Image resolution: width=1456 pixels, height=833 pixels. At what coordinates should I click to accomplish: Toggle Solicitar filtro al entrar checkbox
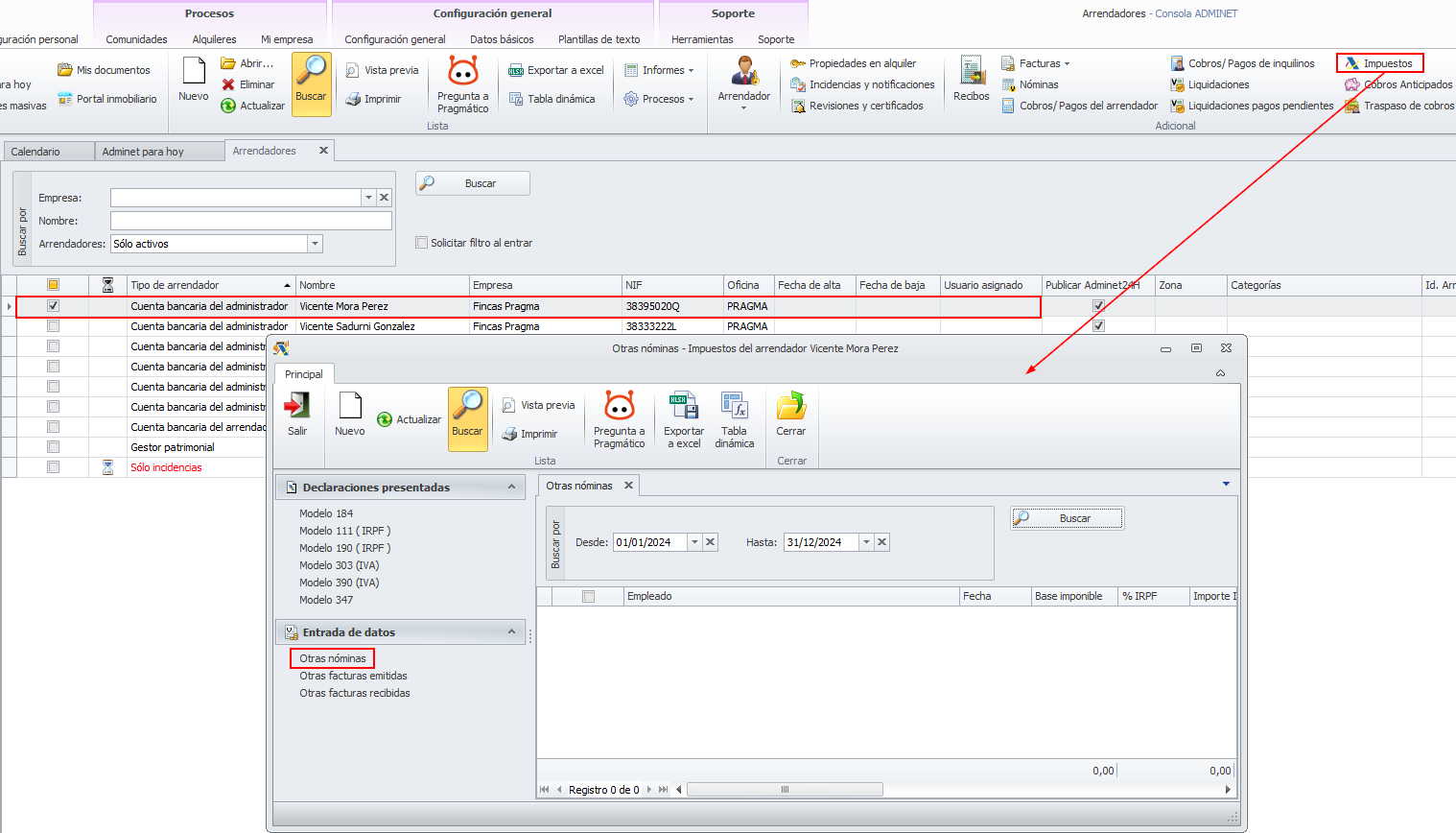421,243
